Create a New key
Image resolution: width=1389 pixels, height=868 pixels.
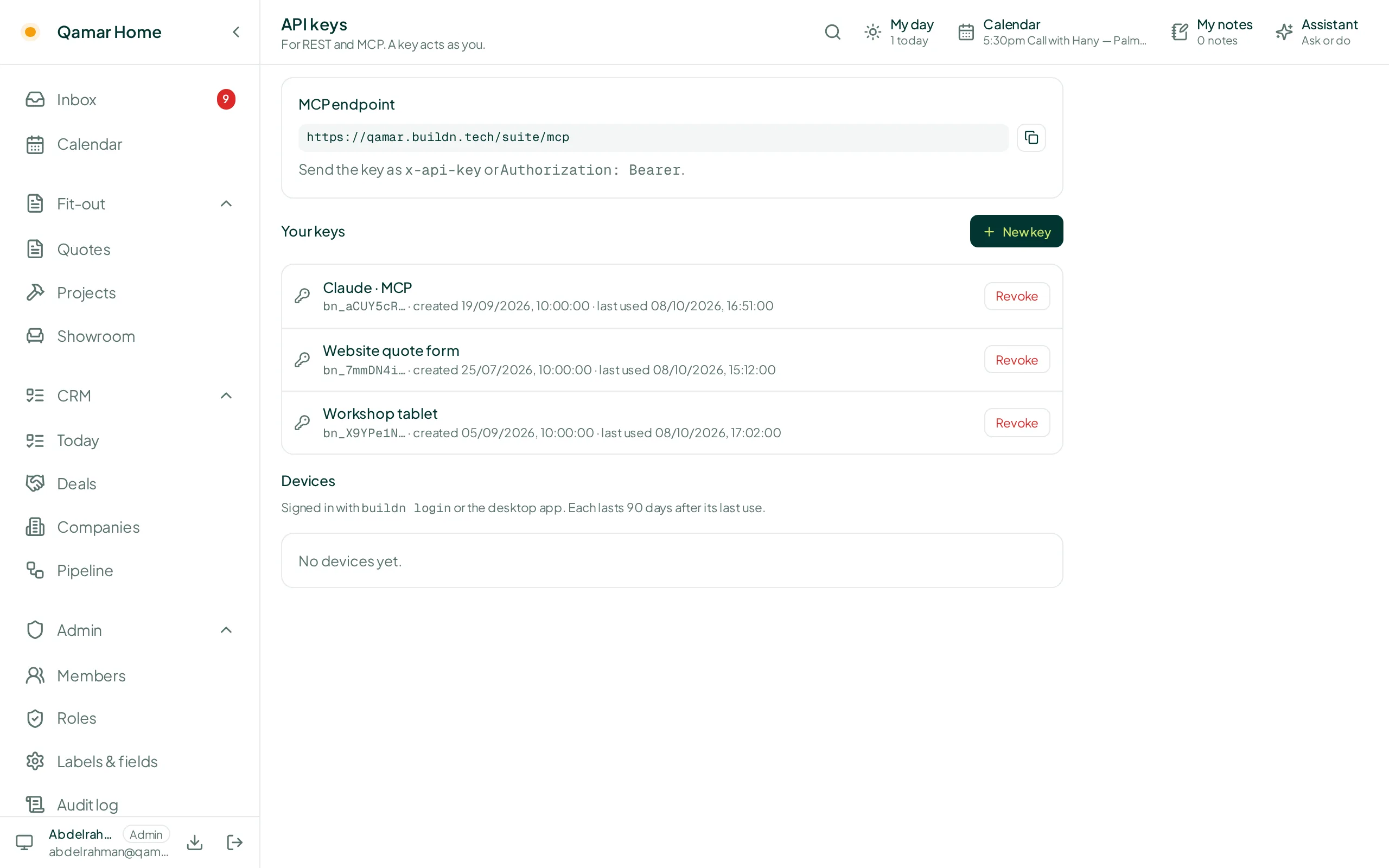[1016, 231]
